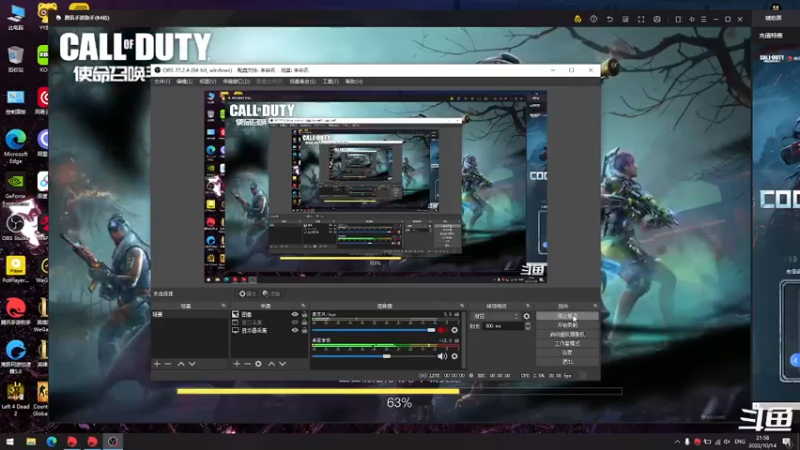Image resolution: width=800 pixels, height=450 pixels.
Task: Open Recycle Bin desktop icon
Action: (16, 59)
